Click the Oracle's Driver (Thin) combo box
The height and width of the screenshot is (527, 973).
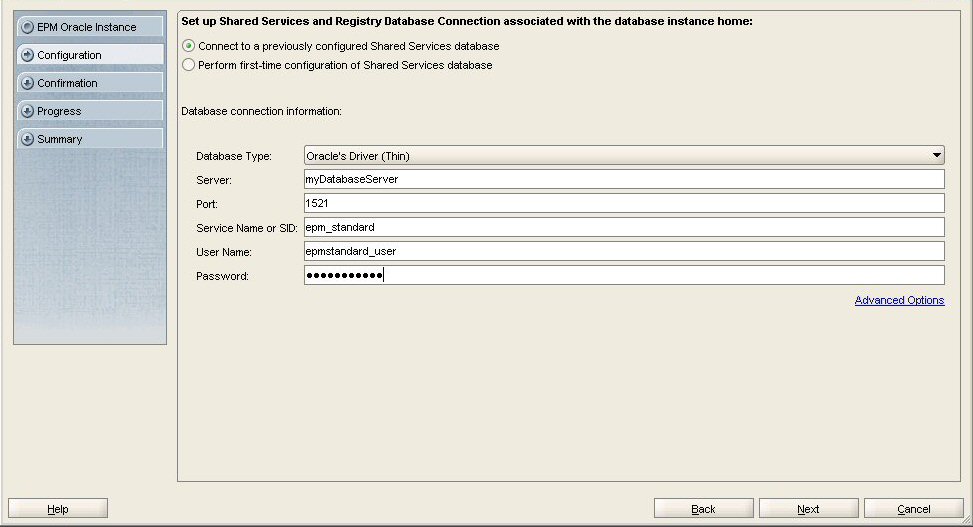click(x=624, y=155)
